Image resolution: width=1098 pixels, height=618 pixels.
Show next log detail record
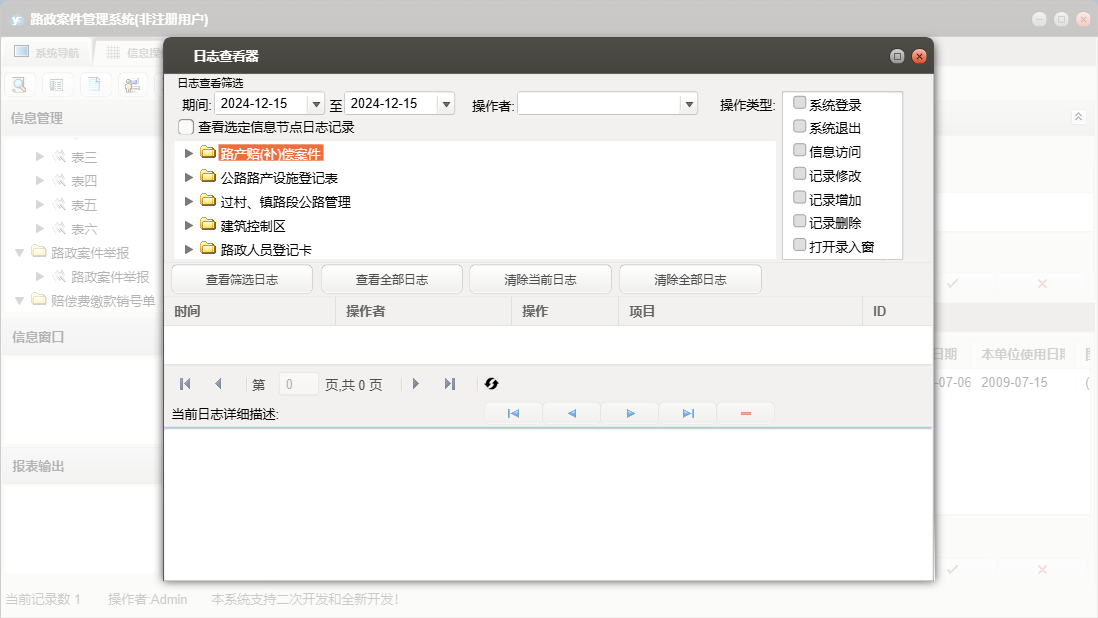click(x=630, y=413)
